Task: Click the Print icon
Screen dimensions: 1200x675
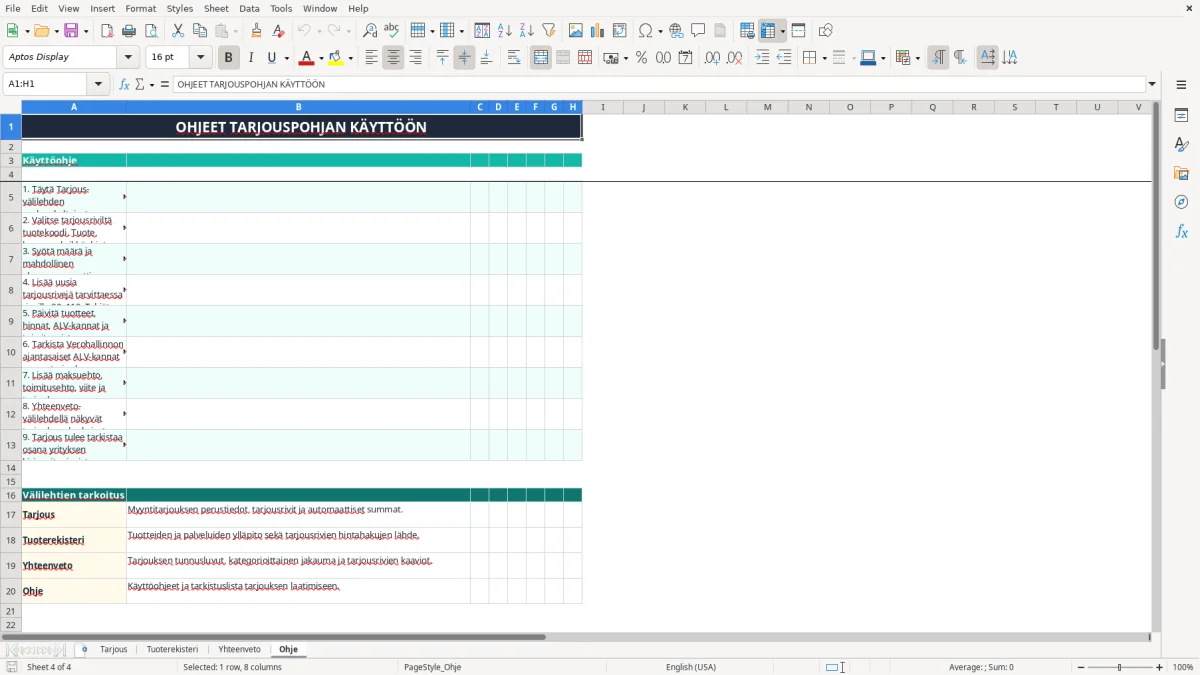Action: click(x=129, y=31)
